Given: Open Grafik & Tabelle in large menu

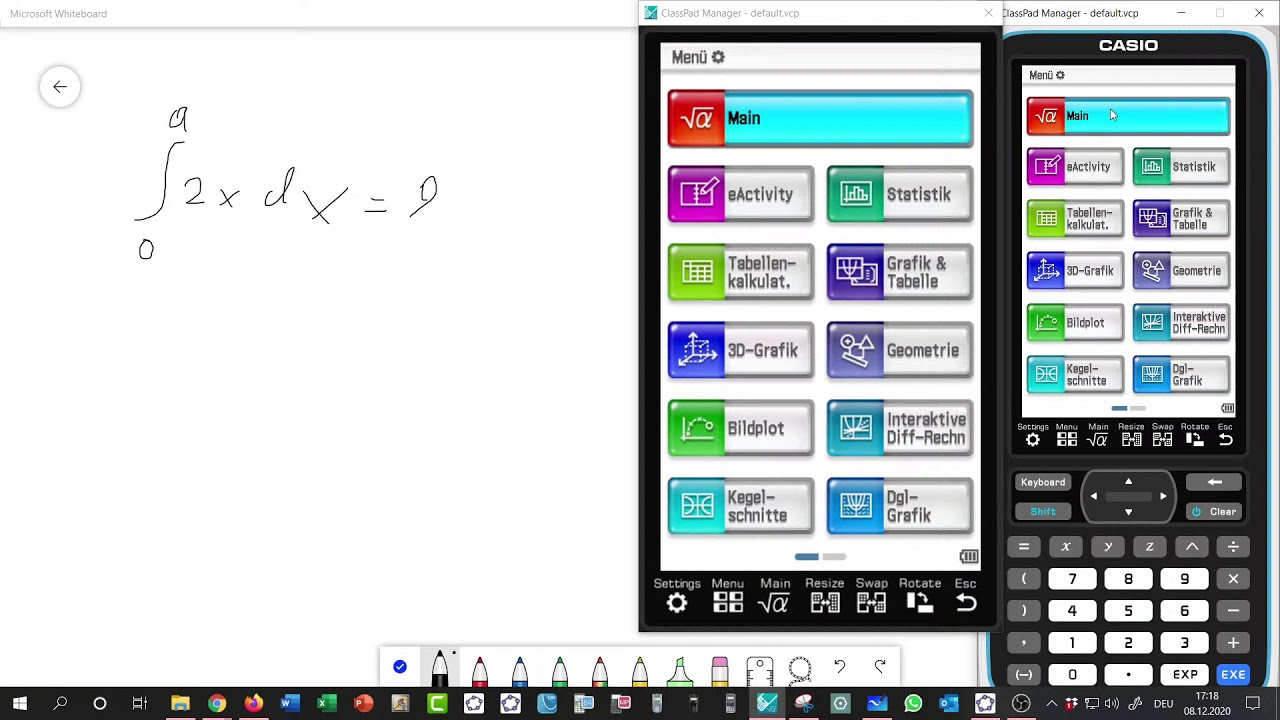Looking at the screenshot, I should pos(900,272).
